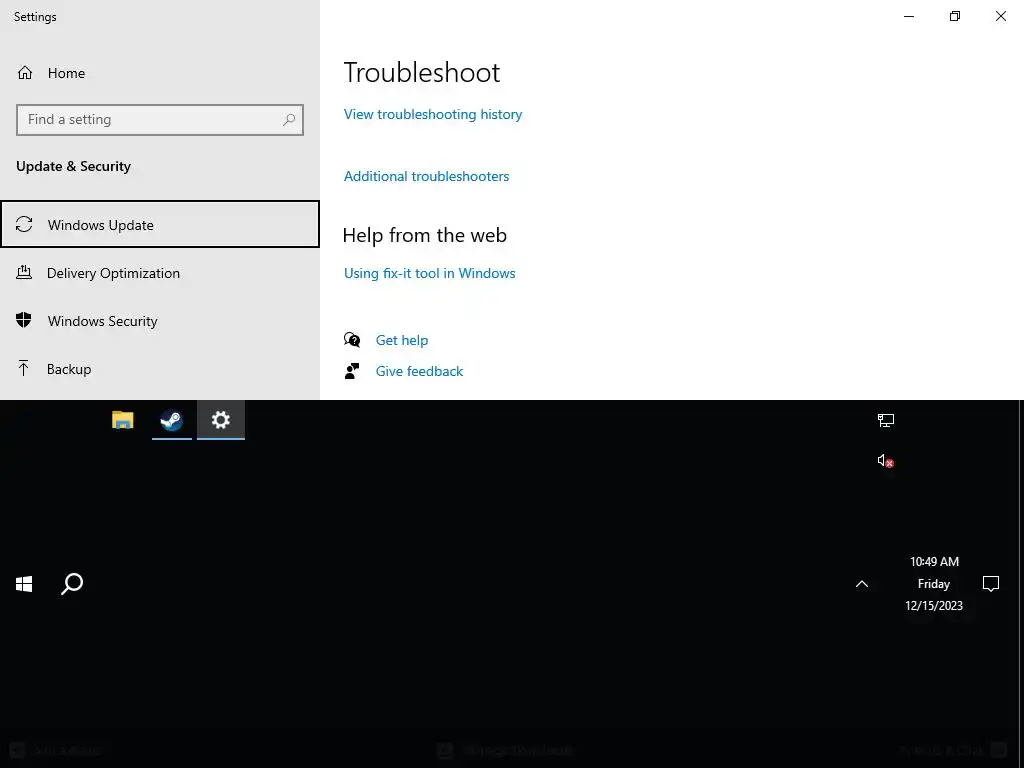Open File Explorer from the taskbar
Viewport: 1024px width, 768px height.
coord(123,420)
